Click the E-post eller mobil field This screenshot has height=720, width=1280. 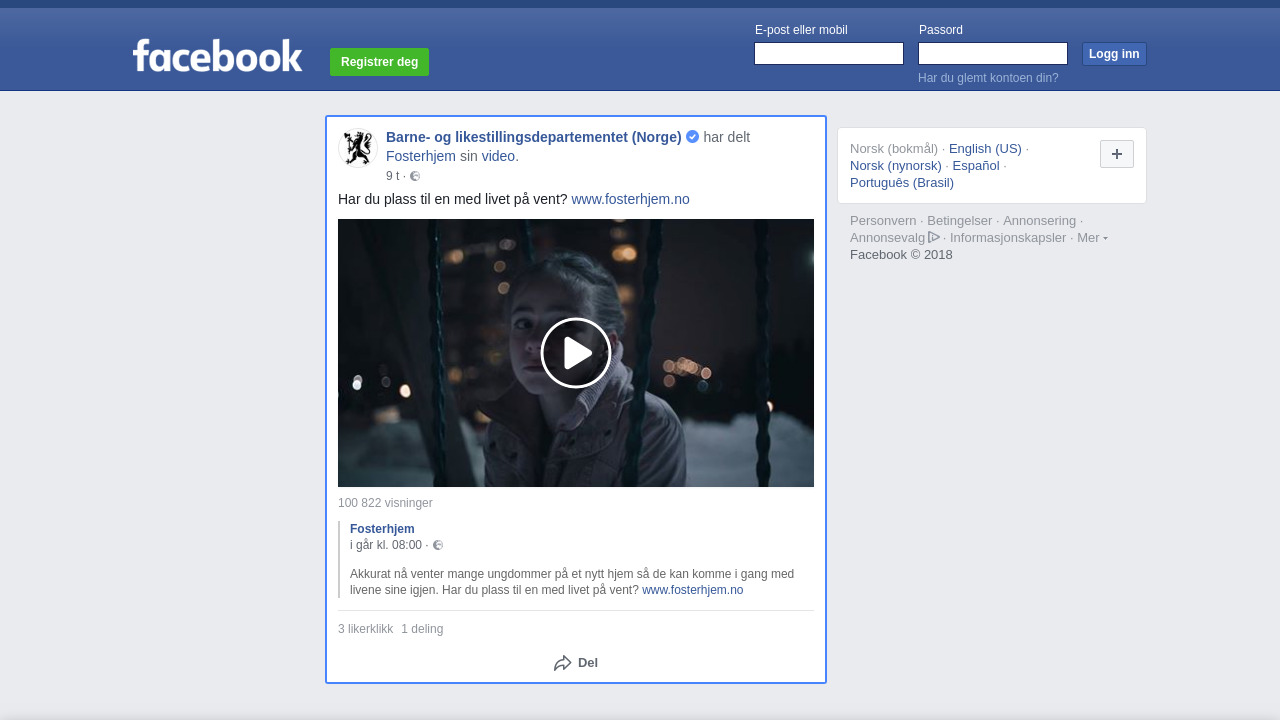[x=828, y=54]
